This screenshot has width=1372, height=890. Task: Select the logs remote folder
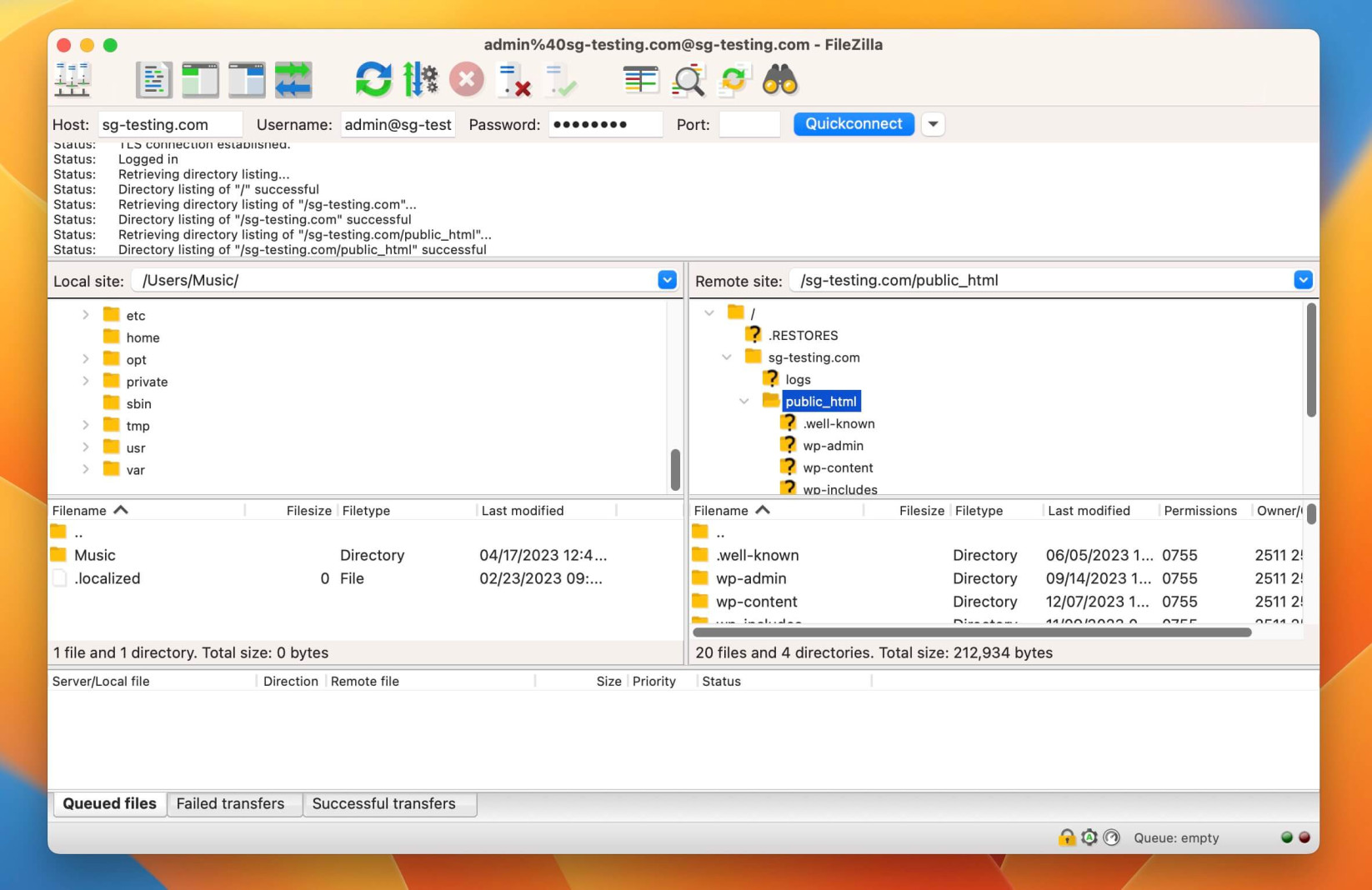798,379
